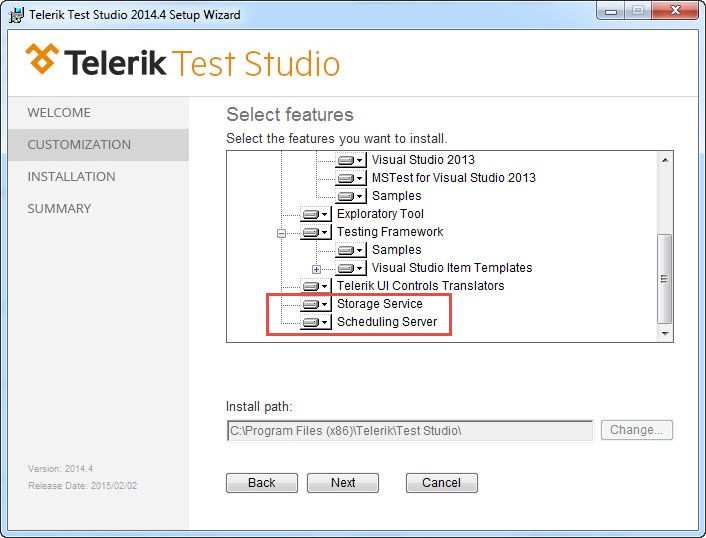Click the install path text field

(x=410, y=430)
